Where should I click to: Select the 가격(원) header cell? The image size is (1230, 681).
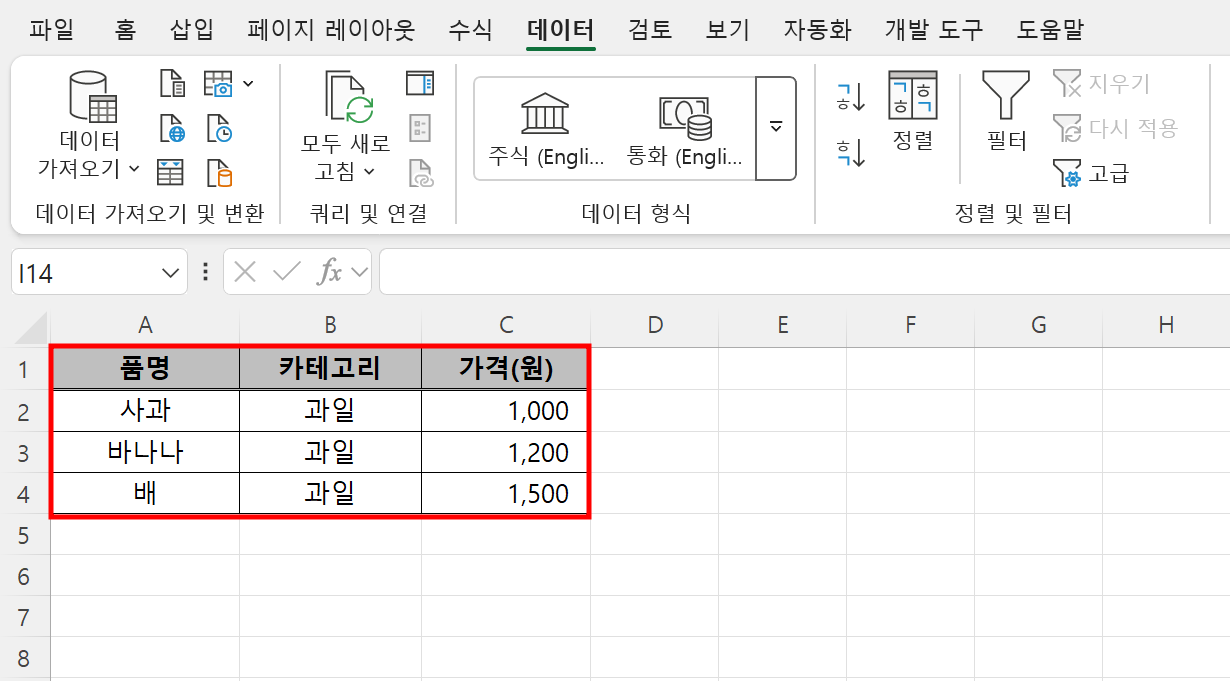click(x=505, y=369)
